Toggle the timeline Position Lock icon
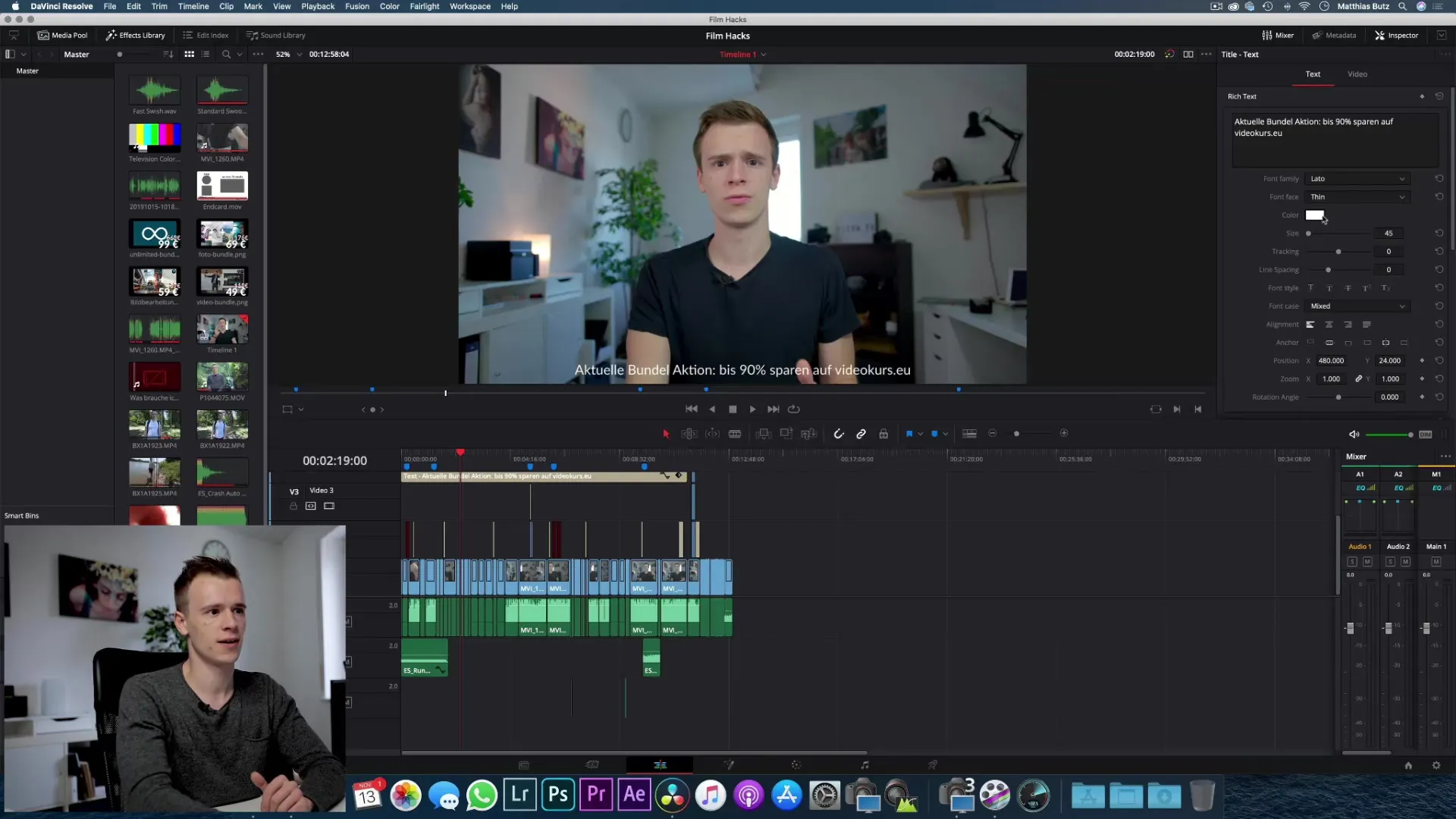Viewport: 1456px width, 819px height. pos(883,434)
